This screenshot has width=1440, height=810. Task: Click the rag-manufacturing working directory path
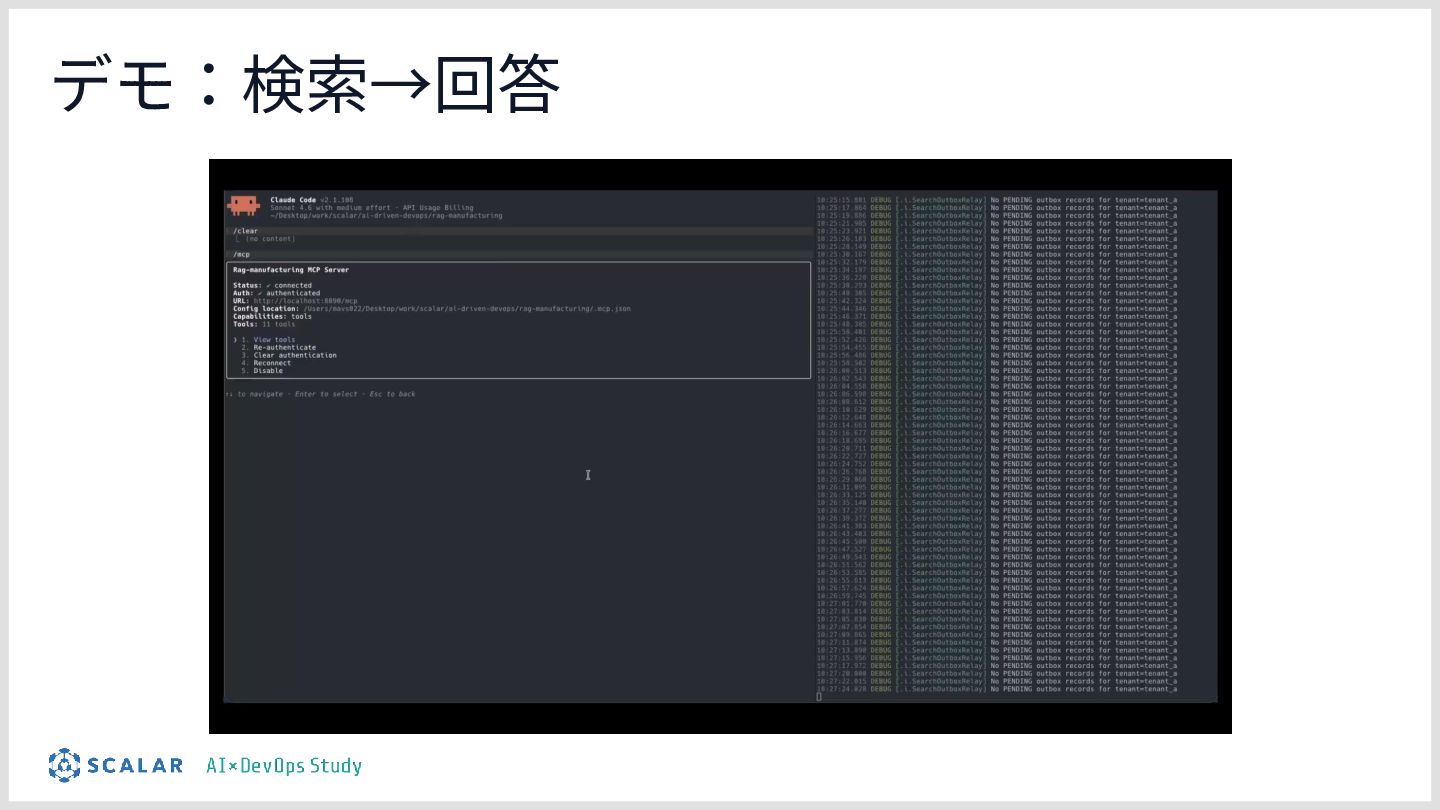pos(386,216)
